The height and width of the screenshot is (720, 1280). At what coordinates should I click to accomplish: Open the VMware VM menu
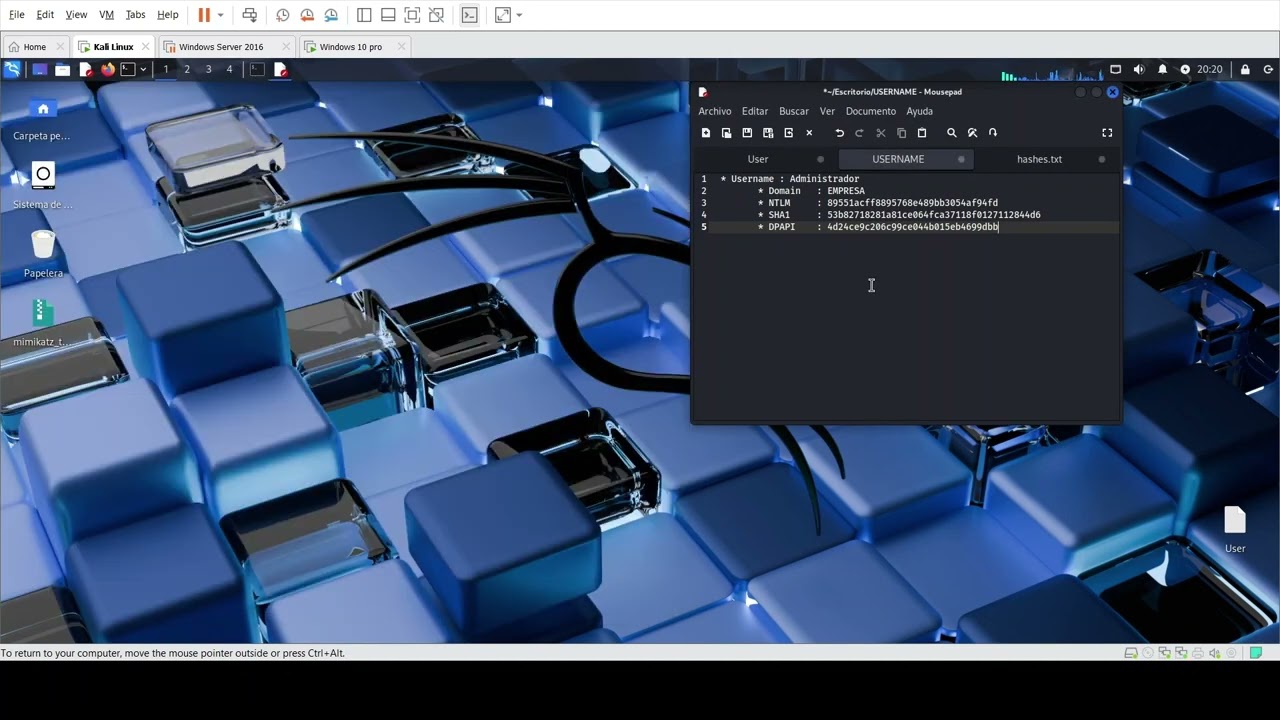106,15
